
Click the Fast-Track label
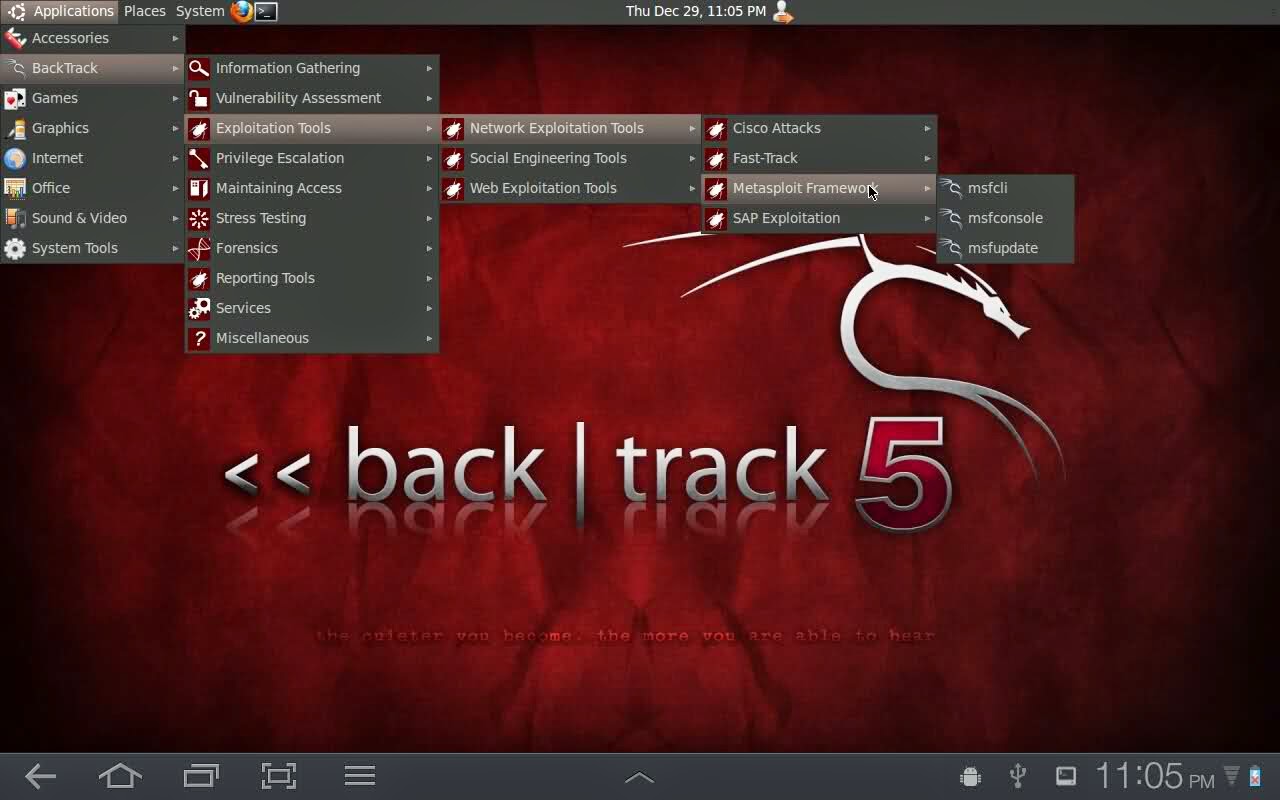(x=765, y=158)
